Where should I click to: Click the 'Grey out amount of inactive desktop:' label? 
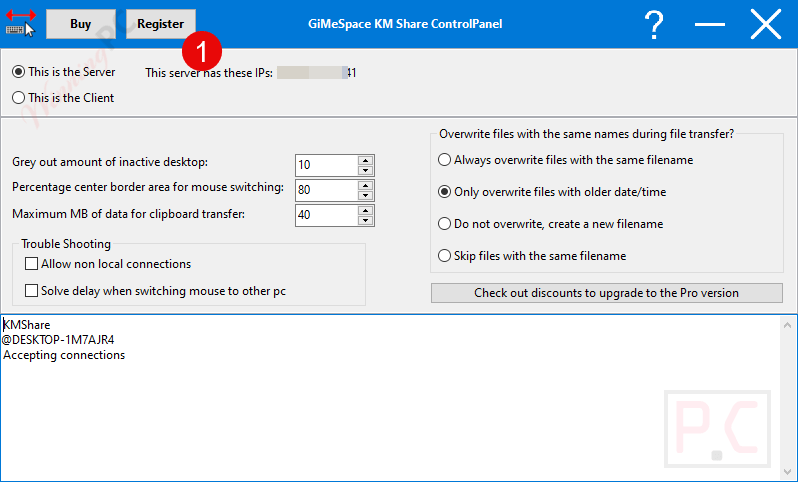110,162
